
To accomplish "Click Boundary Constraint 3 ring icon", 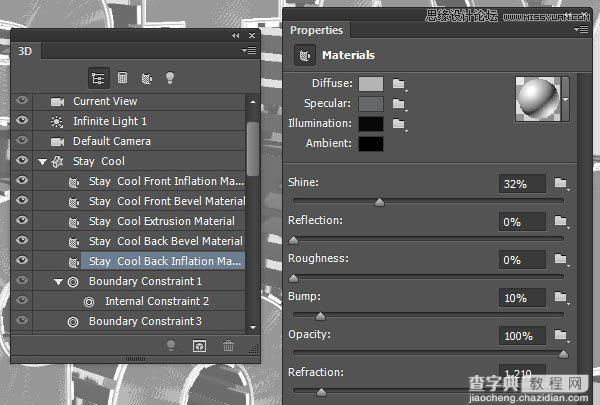I will [73, 322].
